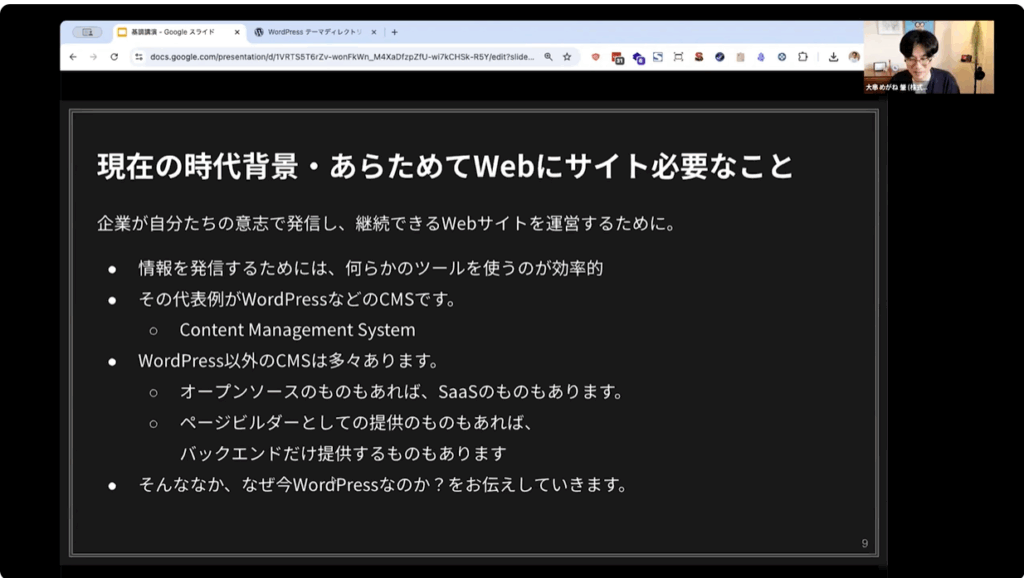Click the bullet その代表例がWordPressなどのCMSです
This screenshot has height=578, width=1024.
coord(297,299)
